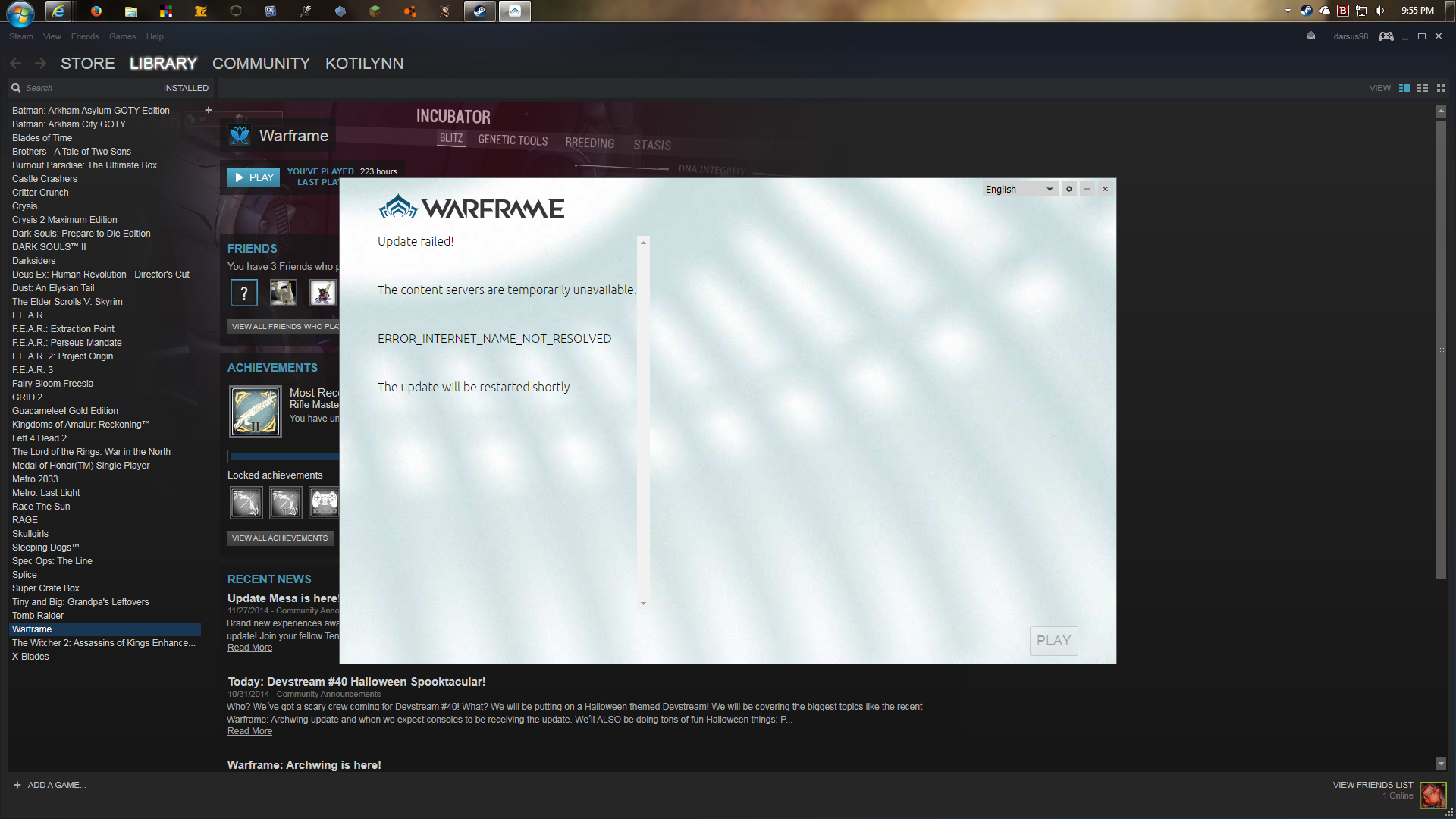The width and height of the screenshot is (1456, 819).
Task: Open Internet Explorer from the taskbar
Action: 58,11
